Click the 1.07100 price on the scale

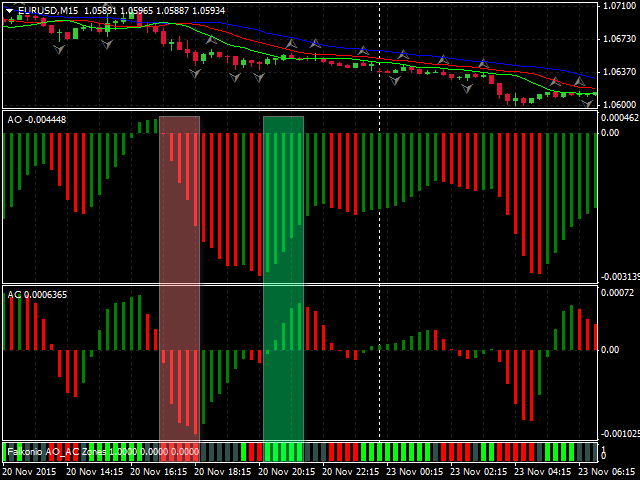[619, 6]
